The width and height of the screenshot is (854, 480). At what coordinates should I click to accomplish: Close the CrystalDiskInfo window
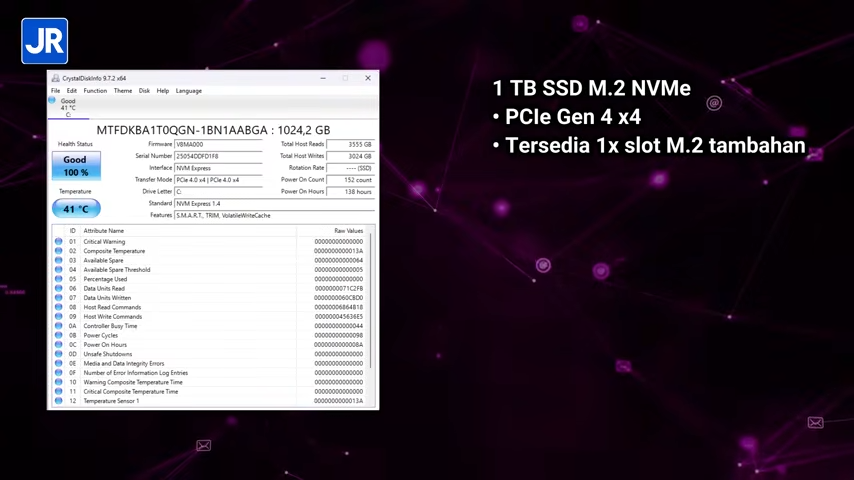[368, 78]
